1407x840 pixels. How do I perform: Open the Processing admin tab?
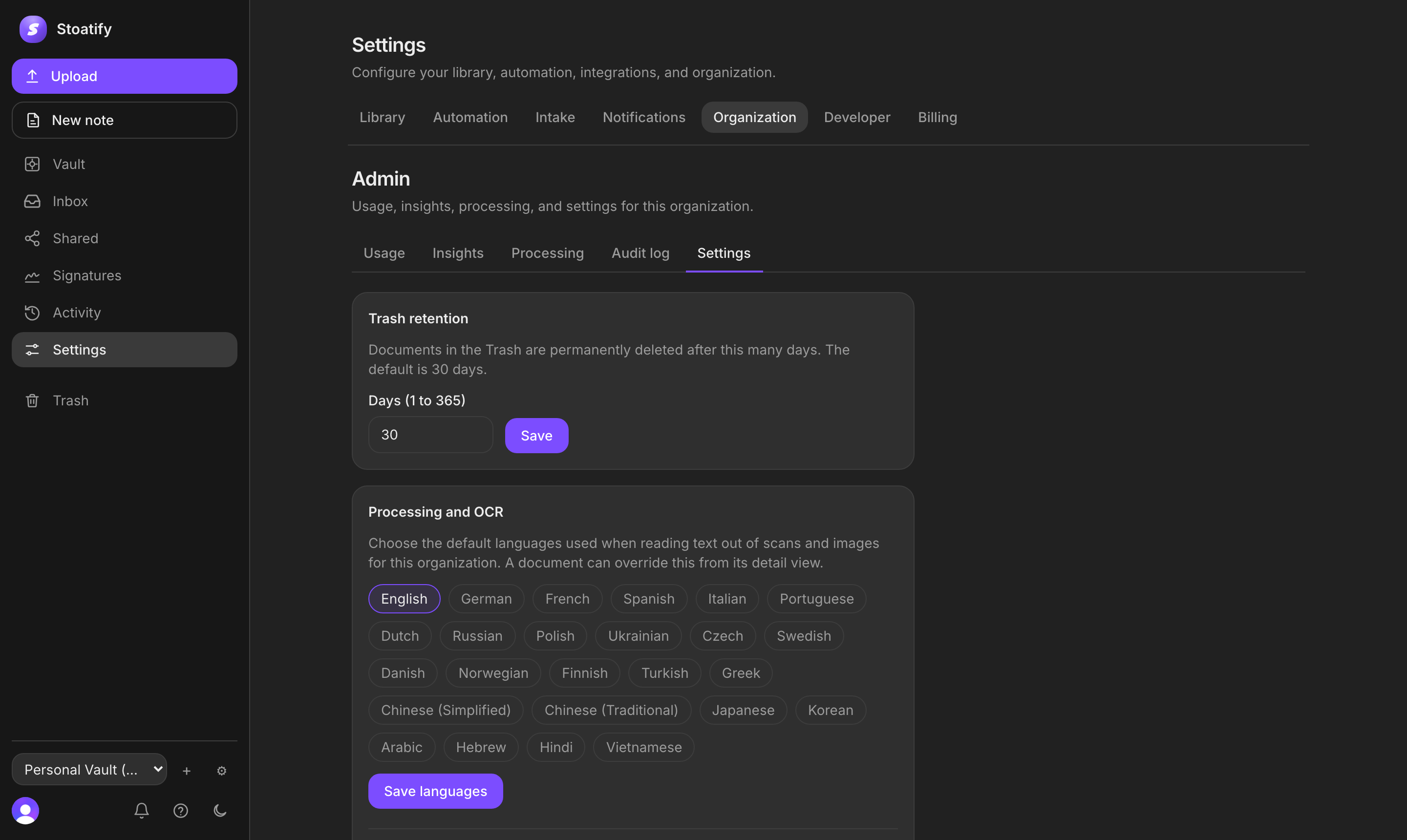click(x=547, y=253)
